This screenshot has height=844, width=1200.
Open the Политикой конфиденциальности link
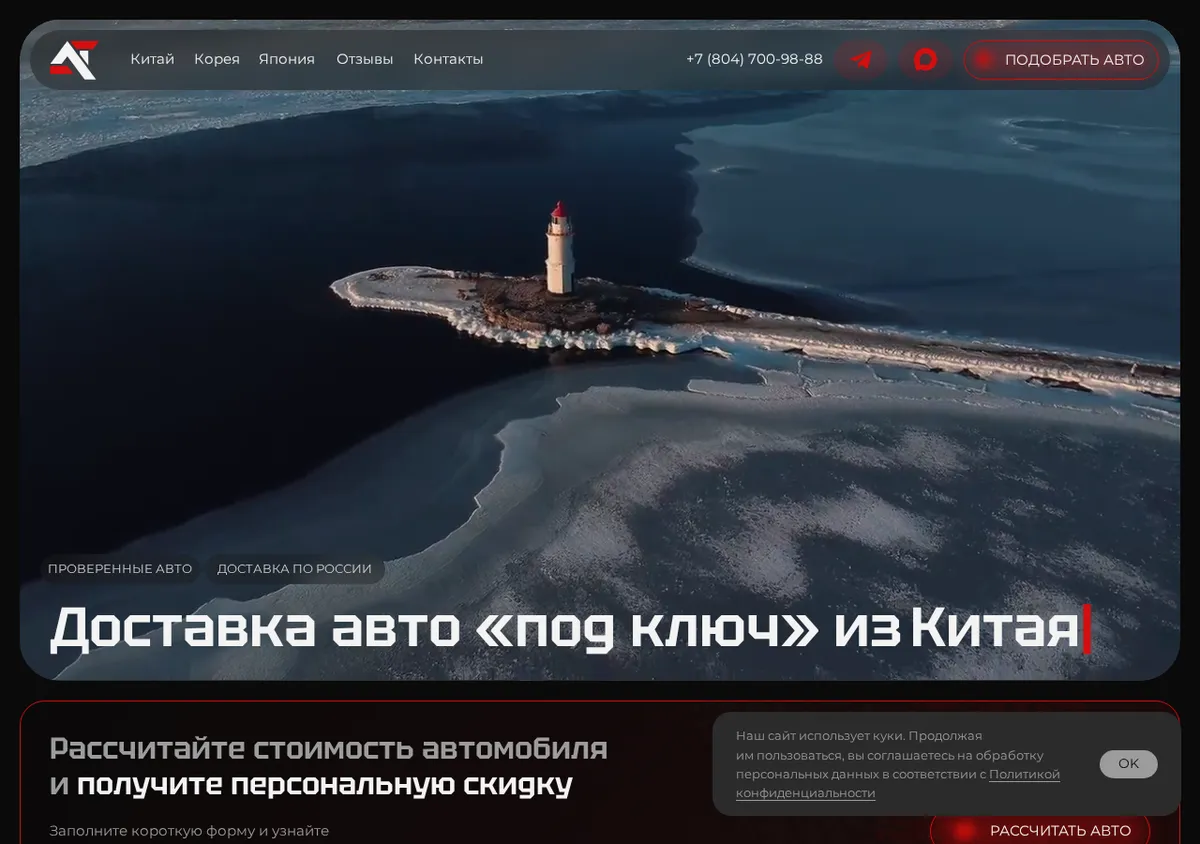tap(898, 784)
